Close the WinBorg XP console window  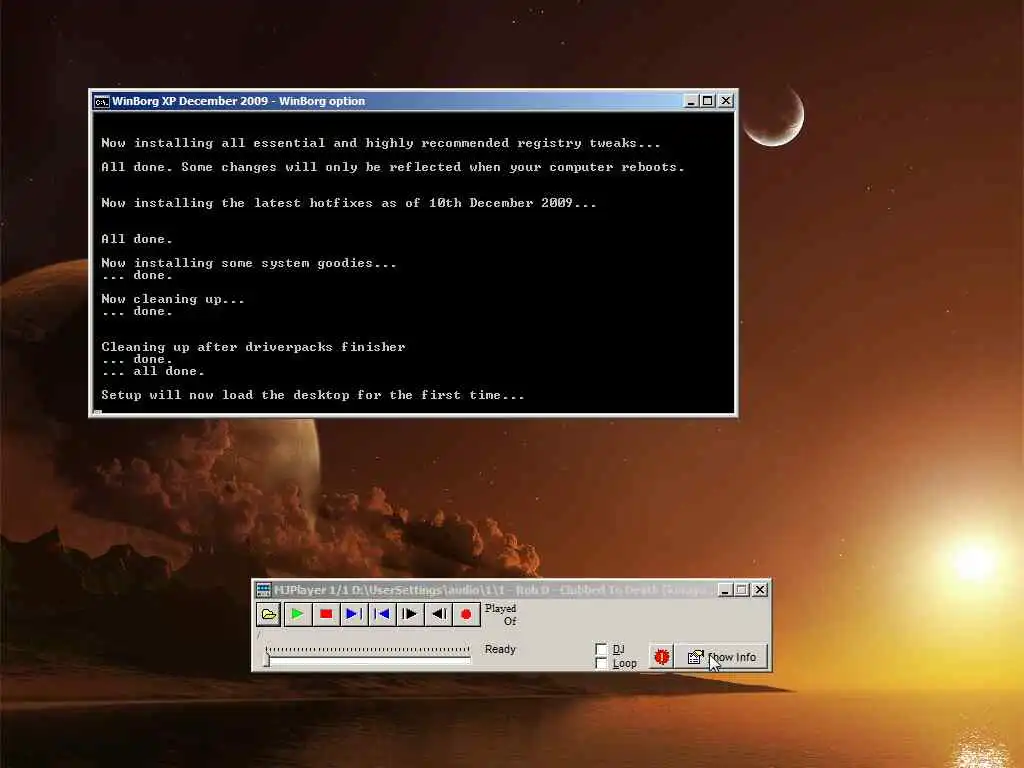[x=726, y=101]
